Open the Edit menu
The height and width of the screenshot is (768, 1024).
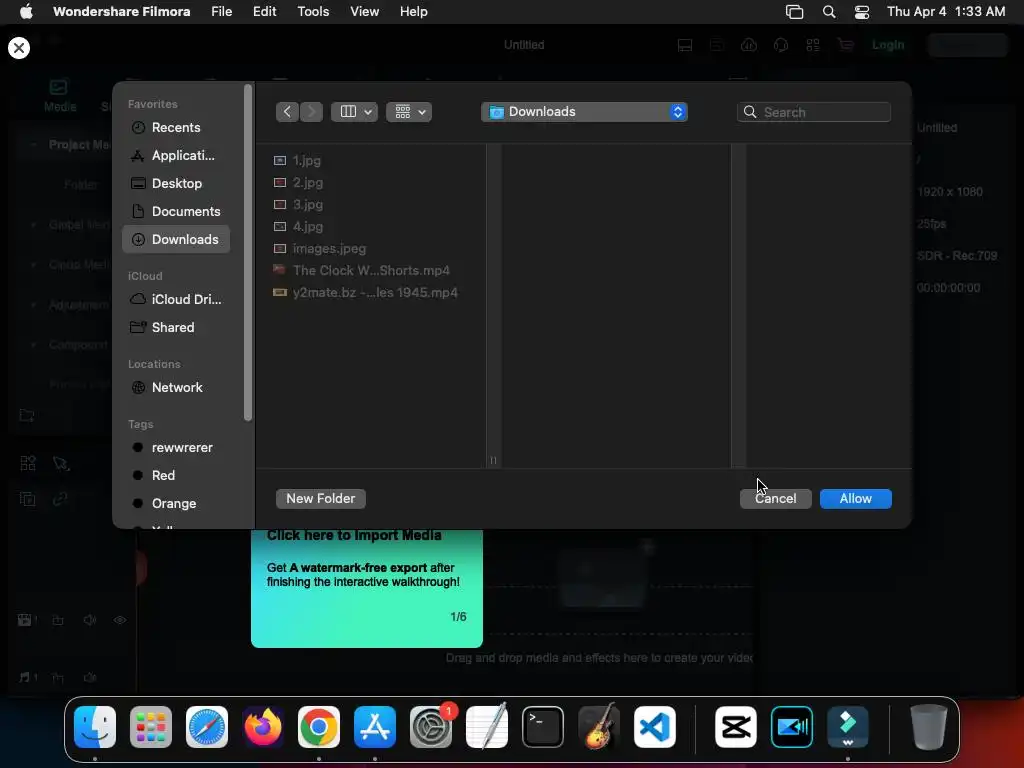[x=264, y=12]
